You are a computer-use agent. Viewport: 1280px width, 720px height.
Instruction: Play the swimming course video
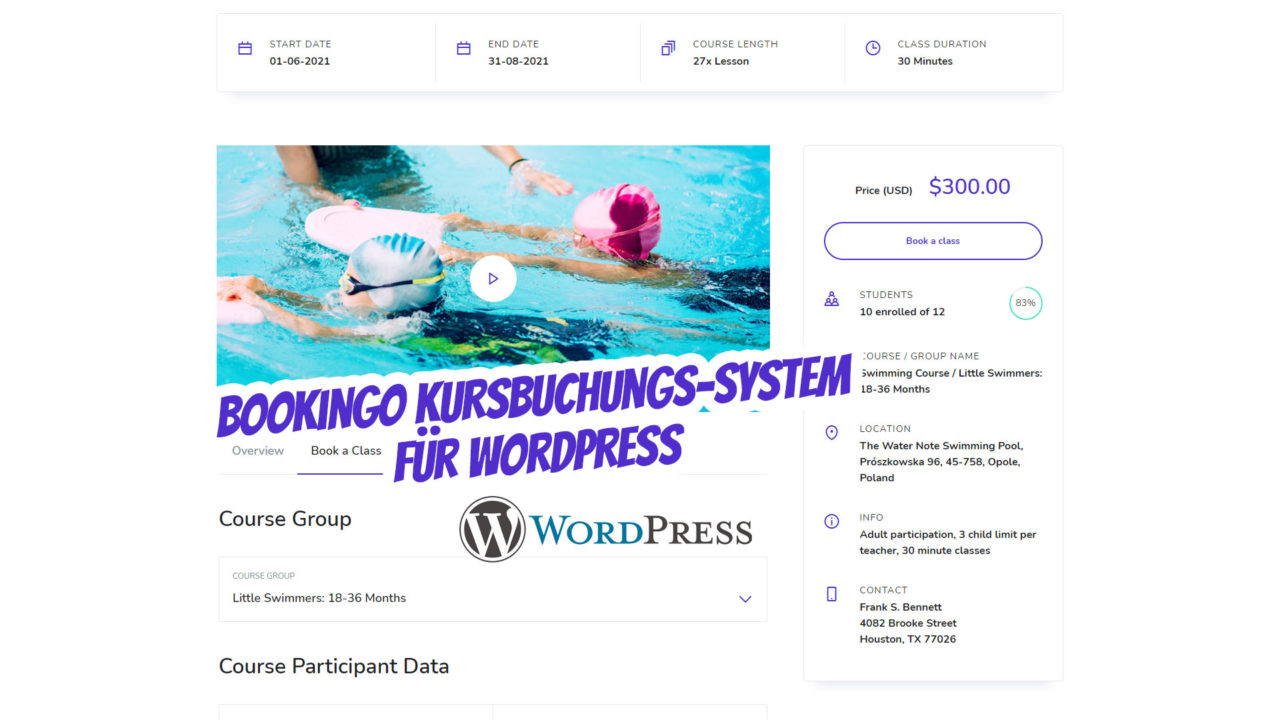(x=493, y=279)
